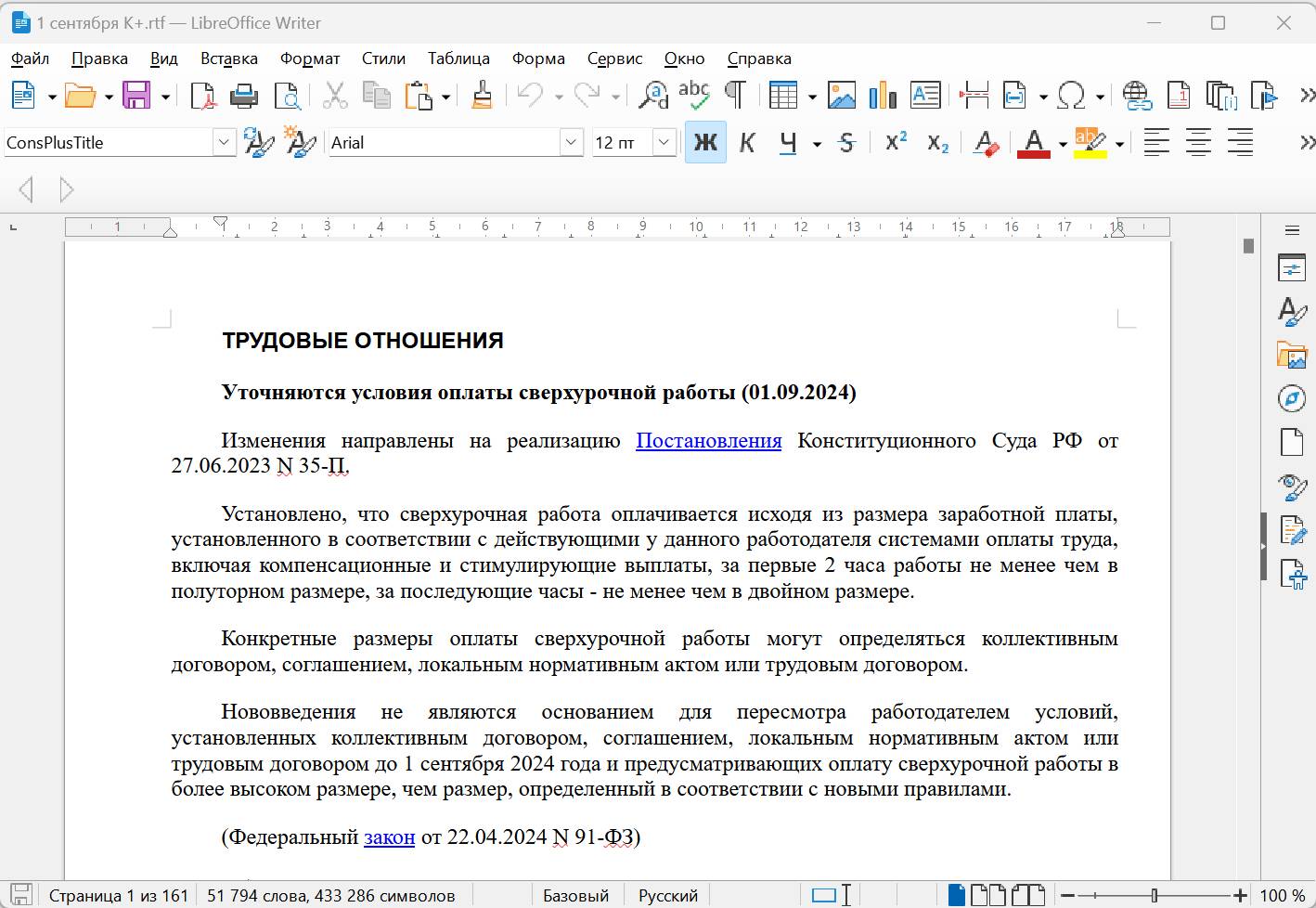Open a file with the folder icon

click(80, 95)
